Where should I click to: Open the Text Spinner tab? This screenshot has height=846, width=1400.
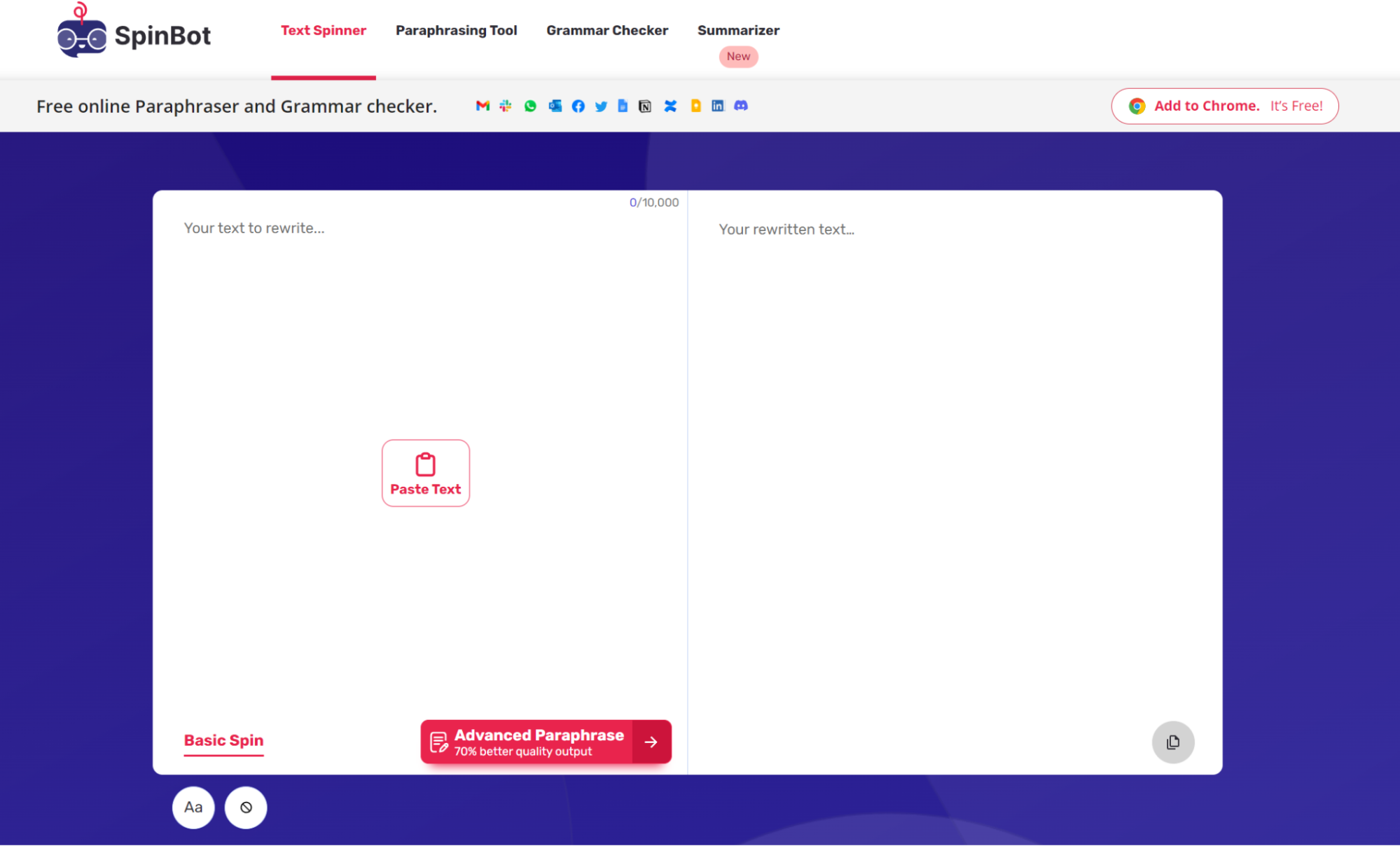click(x=324, y=30)
